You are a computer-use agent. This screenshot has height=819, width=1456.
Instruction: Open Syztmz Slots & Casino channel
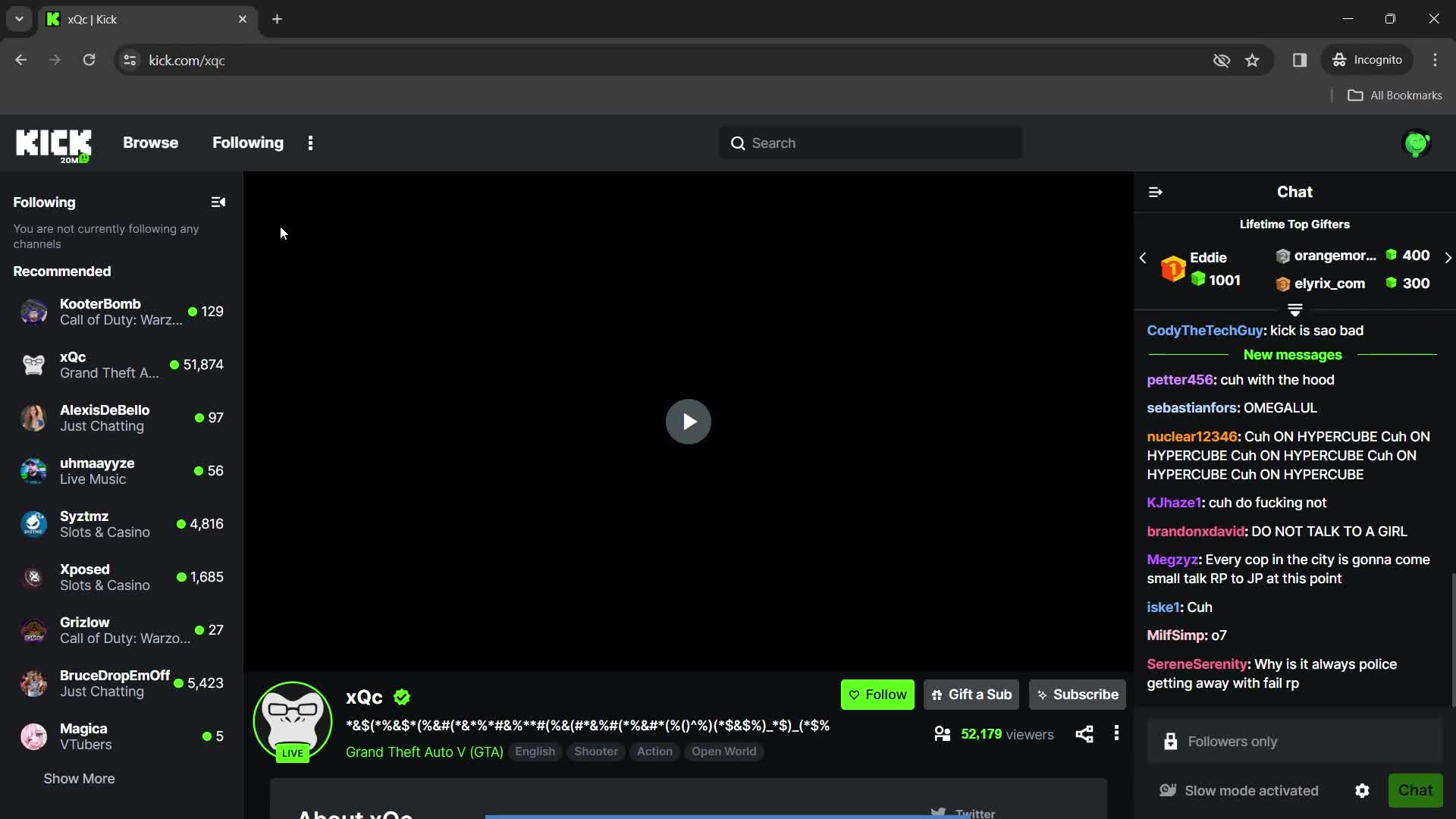(x=121, y=524)
